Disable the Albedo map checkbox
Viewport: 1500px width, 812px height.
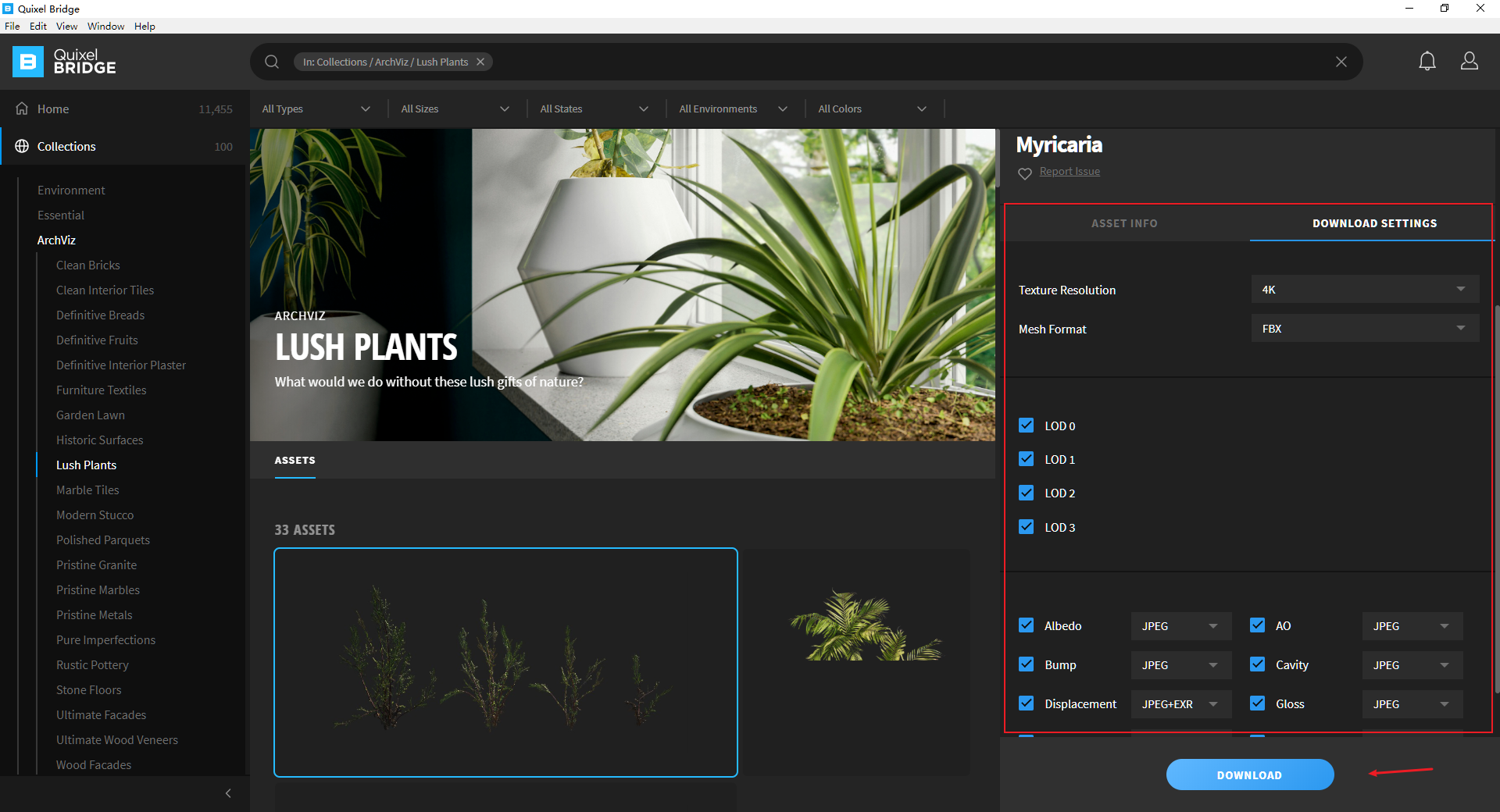tap(1027, 625)
